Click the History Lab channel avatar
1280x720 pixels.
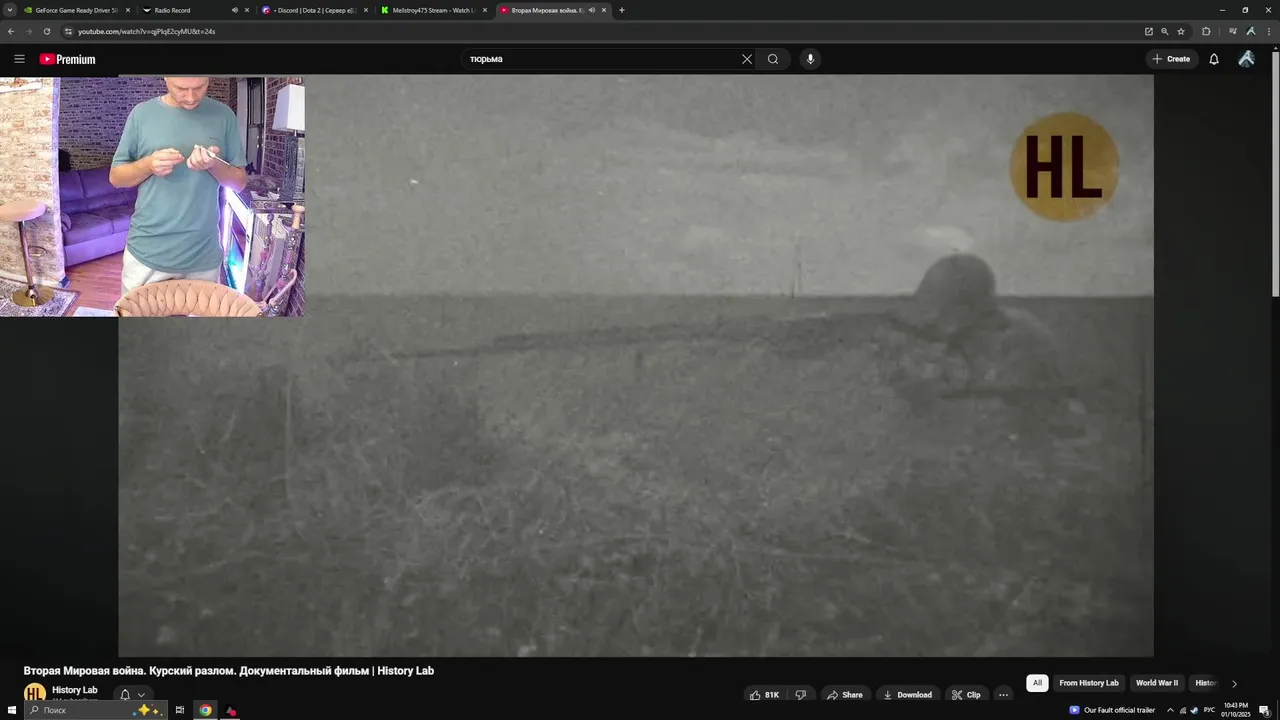[x=35, y=693]
